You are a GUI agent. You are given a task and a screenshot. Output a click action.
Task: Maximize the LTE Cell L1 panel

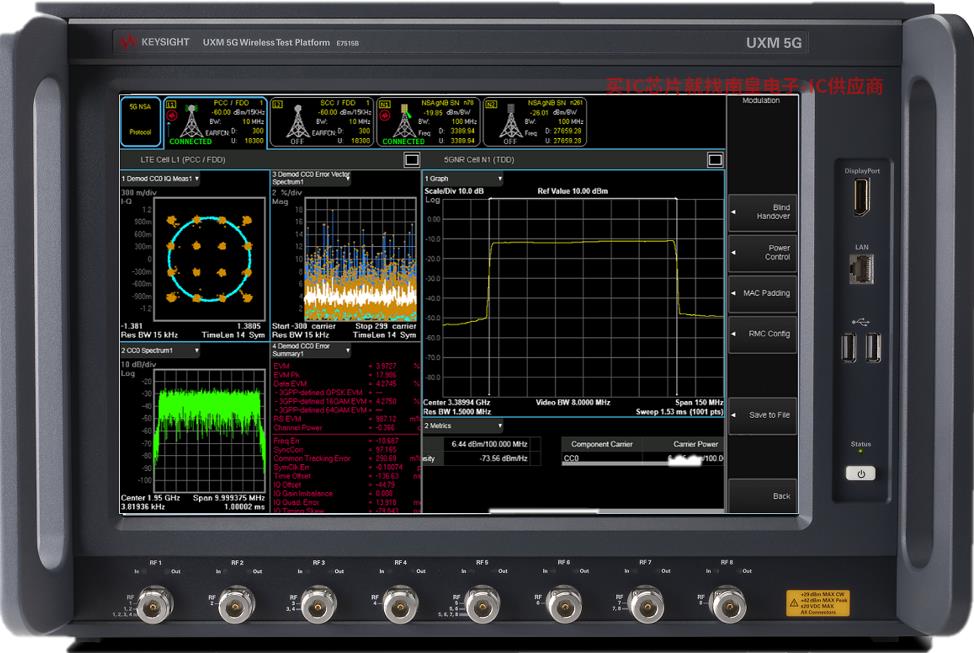click(x=412, y=160)
